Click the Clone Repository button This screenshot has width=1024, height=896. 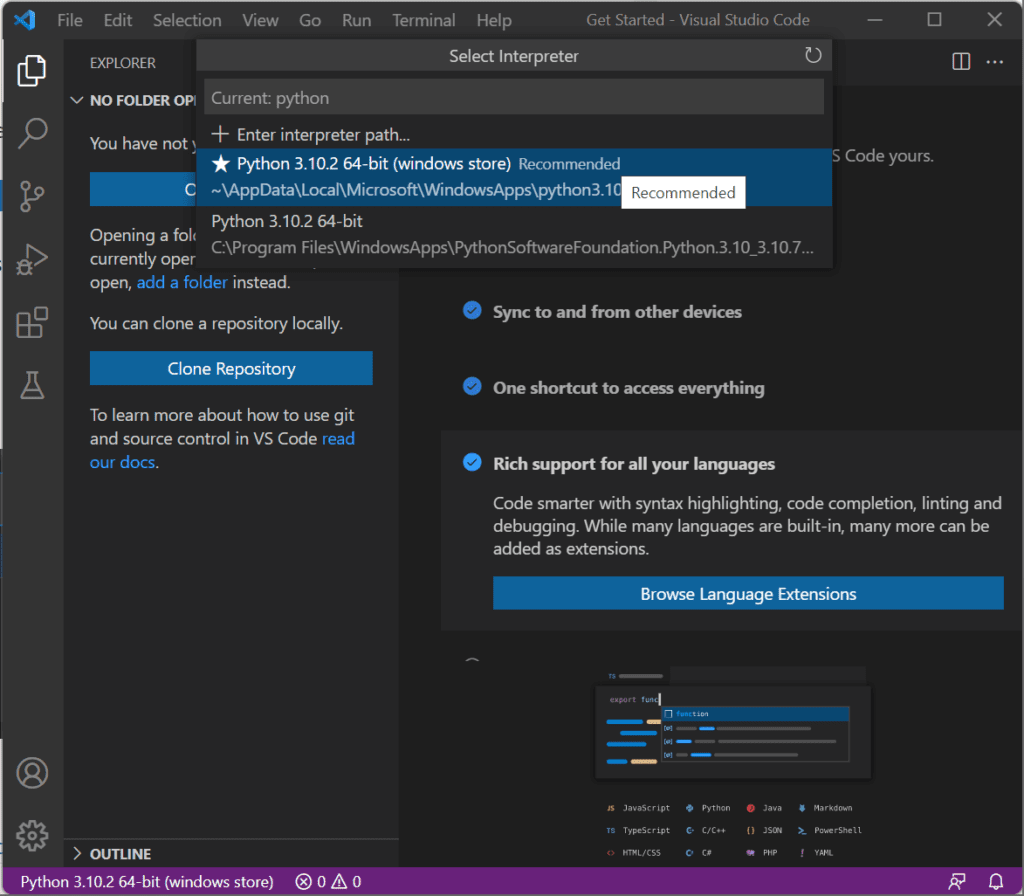point(231,368)
